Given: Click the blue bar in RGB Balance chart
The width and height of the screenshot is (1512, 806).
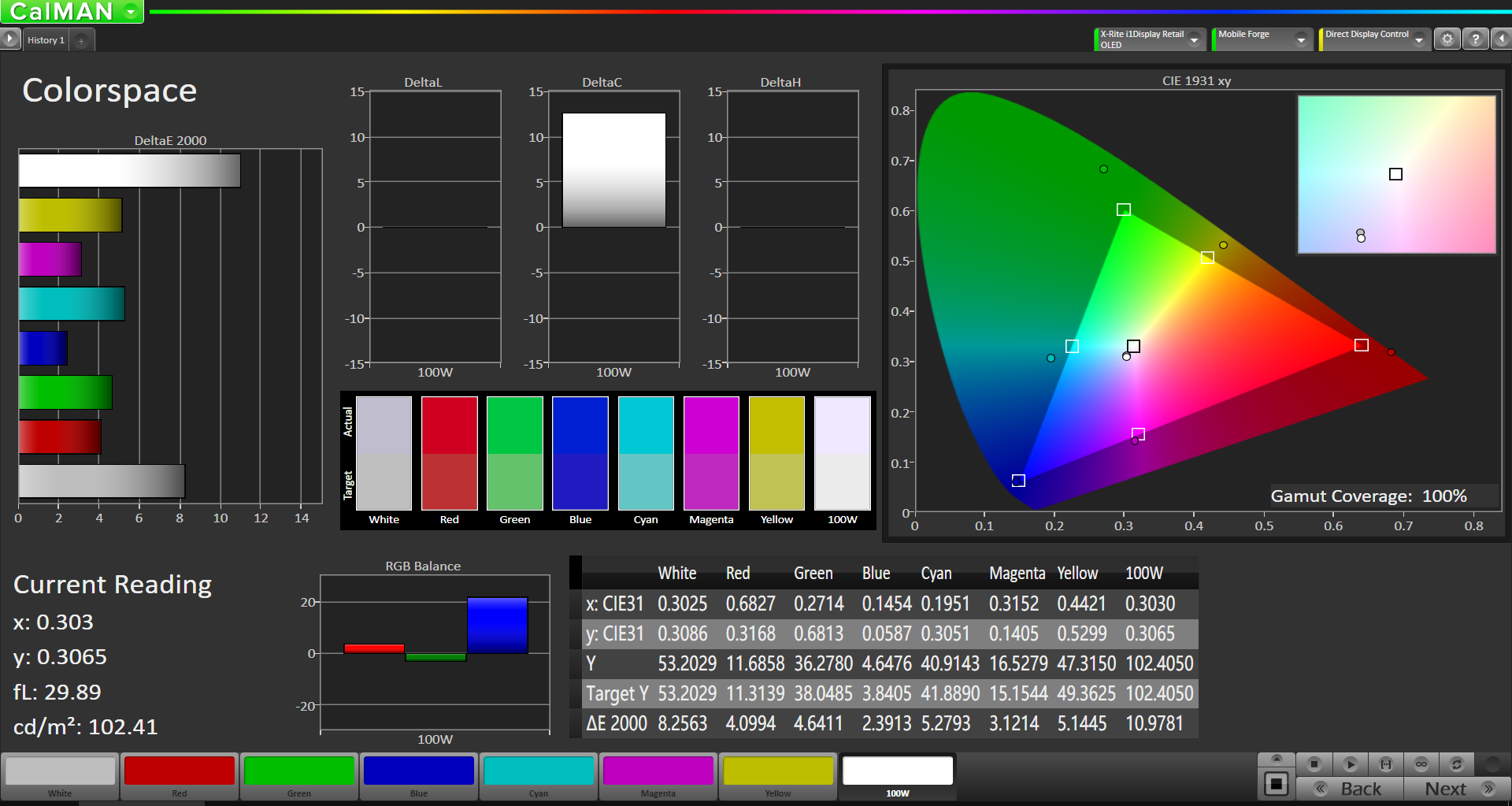Looking at the screenshot, I should tap(497, 626).
